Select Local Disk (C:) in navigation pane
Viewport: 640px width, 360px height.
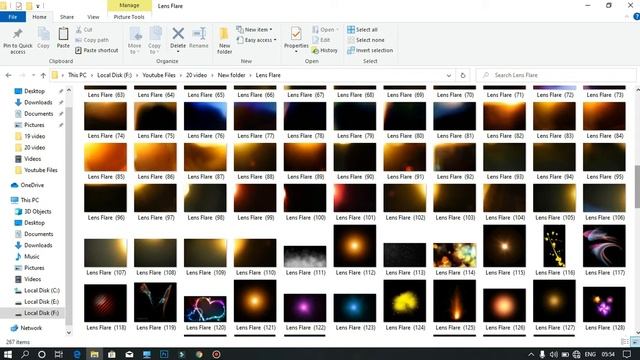[42, 290]
